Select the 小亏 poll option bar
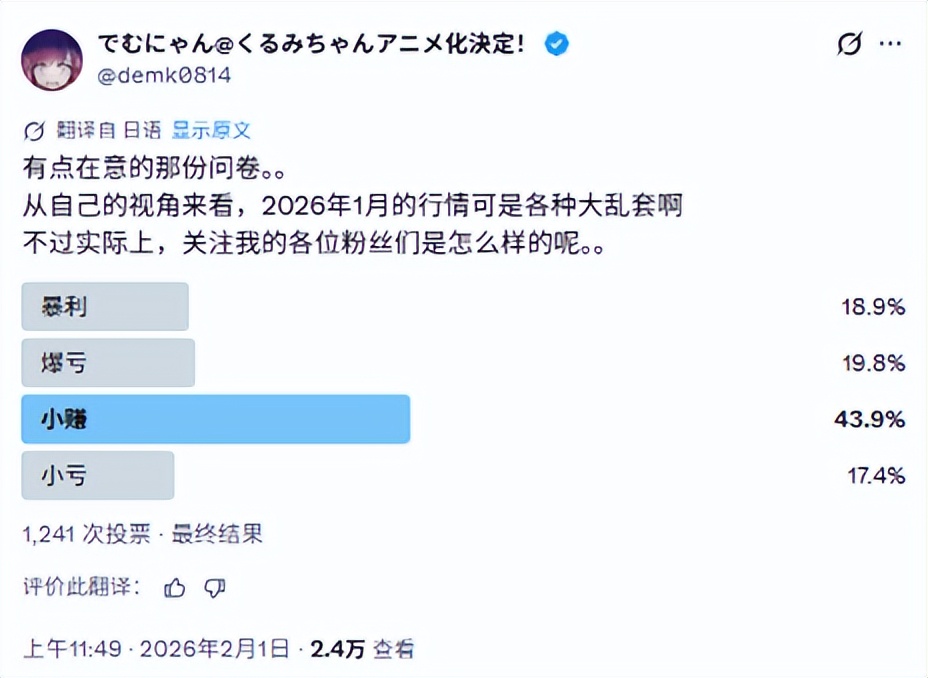The width and height of the screenshot is (928, 678). [x=98, y=475]
